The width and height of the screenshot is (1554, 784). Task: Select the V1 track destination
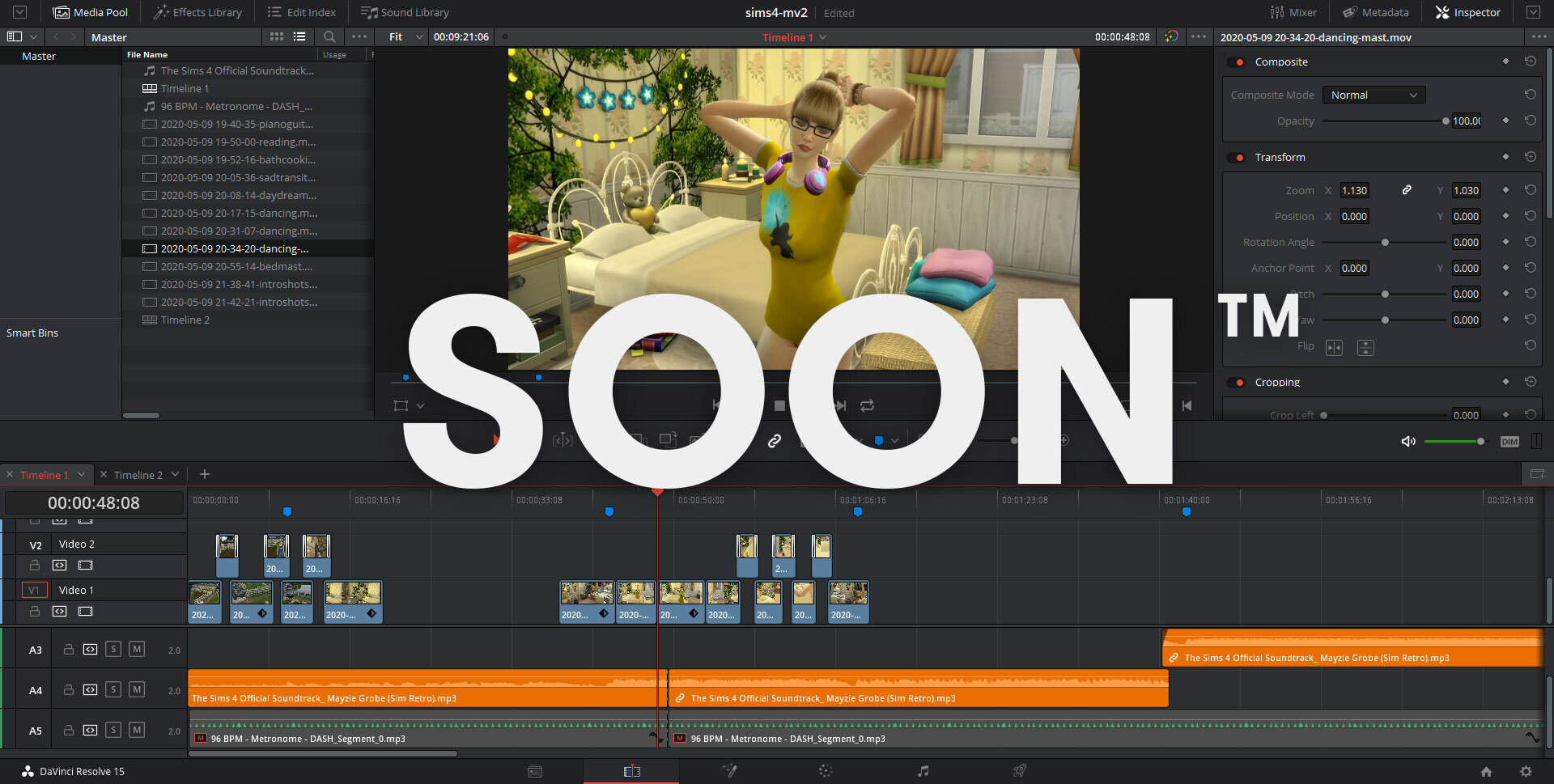[x=34, y=590]
